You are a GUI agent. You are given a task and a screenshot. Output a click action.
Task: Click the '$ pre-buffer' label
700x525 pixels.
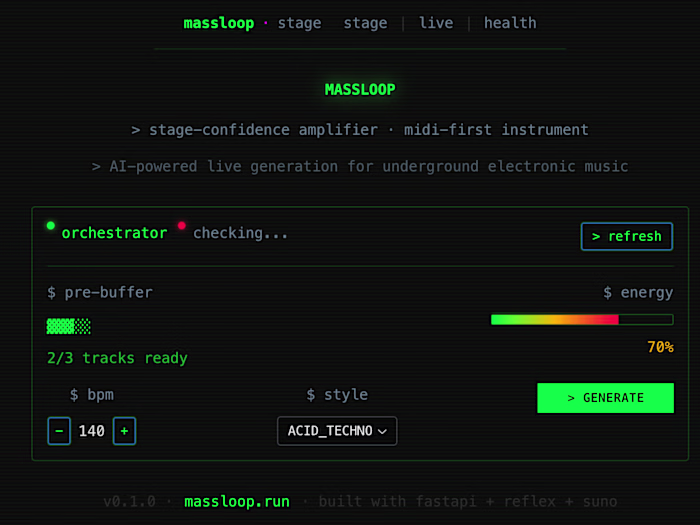click(100, 292)
